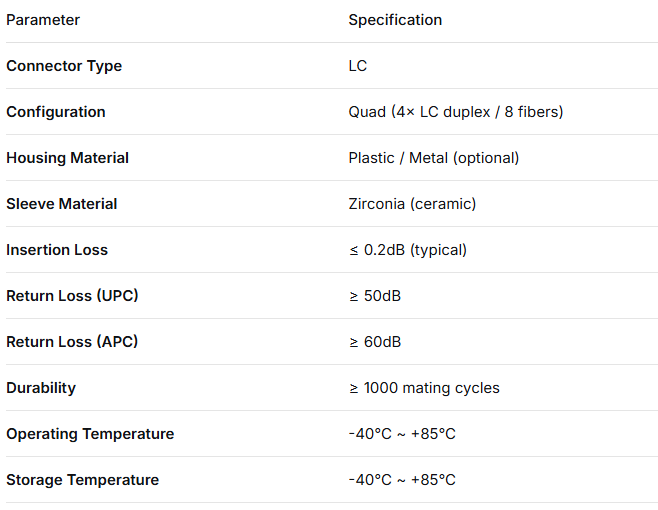Click the Quad 4× LC duplex value

[x=456, y=112]
